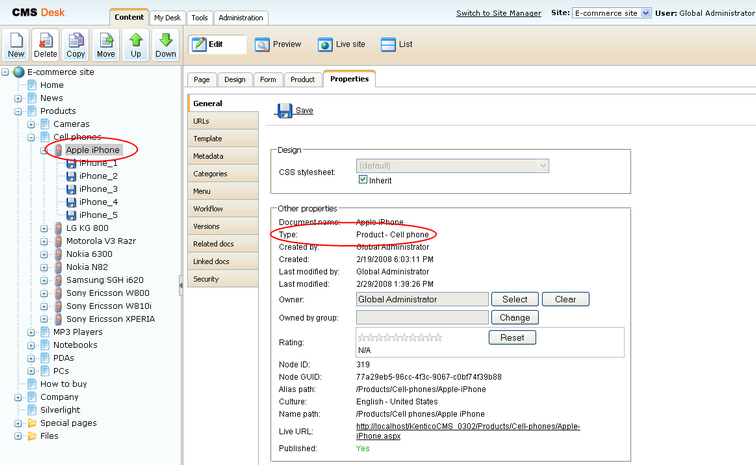Viewport: 756px width, 465px height.
Task: Click the Select owner button
Action: click(515, 300)
